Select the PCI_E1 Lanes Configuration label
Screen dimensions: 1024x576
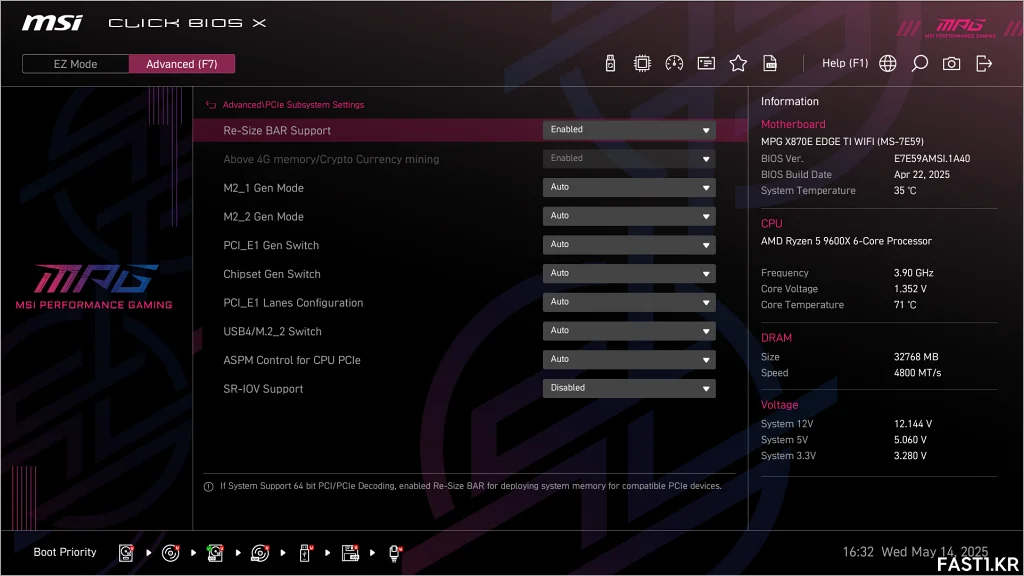[x=293, y=303]
